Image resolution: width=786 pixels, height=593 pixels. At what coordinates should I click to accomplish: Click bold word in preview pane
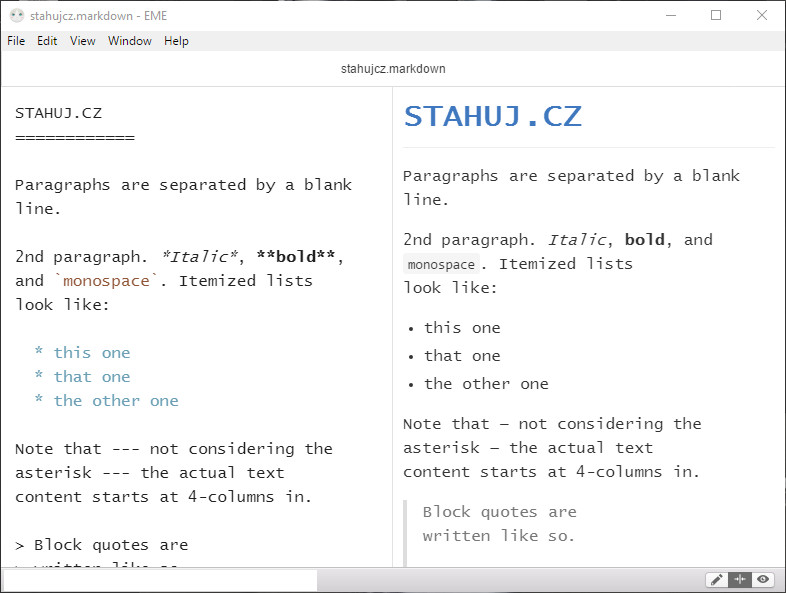(645, 240)
